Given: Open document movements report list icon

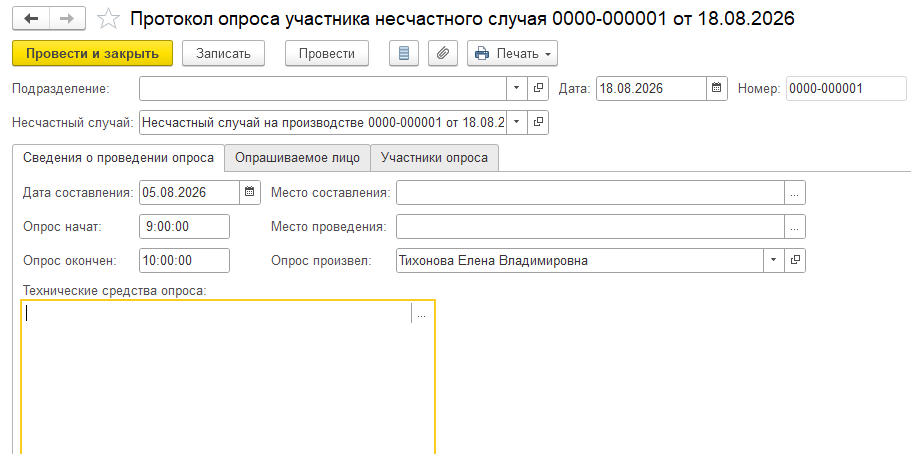Looking at the screenshot, I should point(404,53).
